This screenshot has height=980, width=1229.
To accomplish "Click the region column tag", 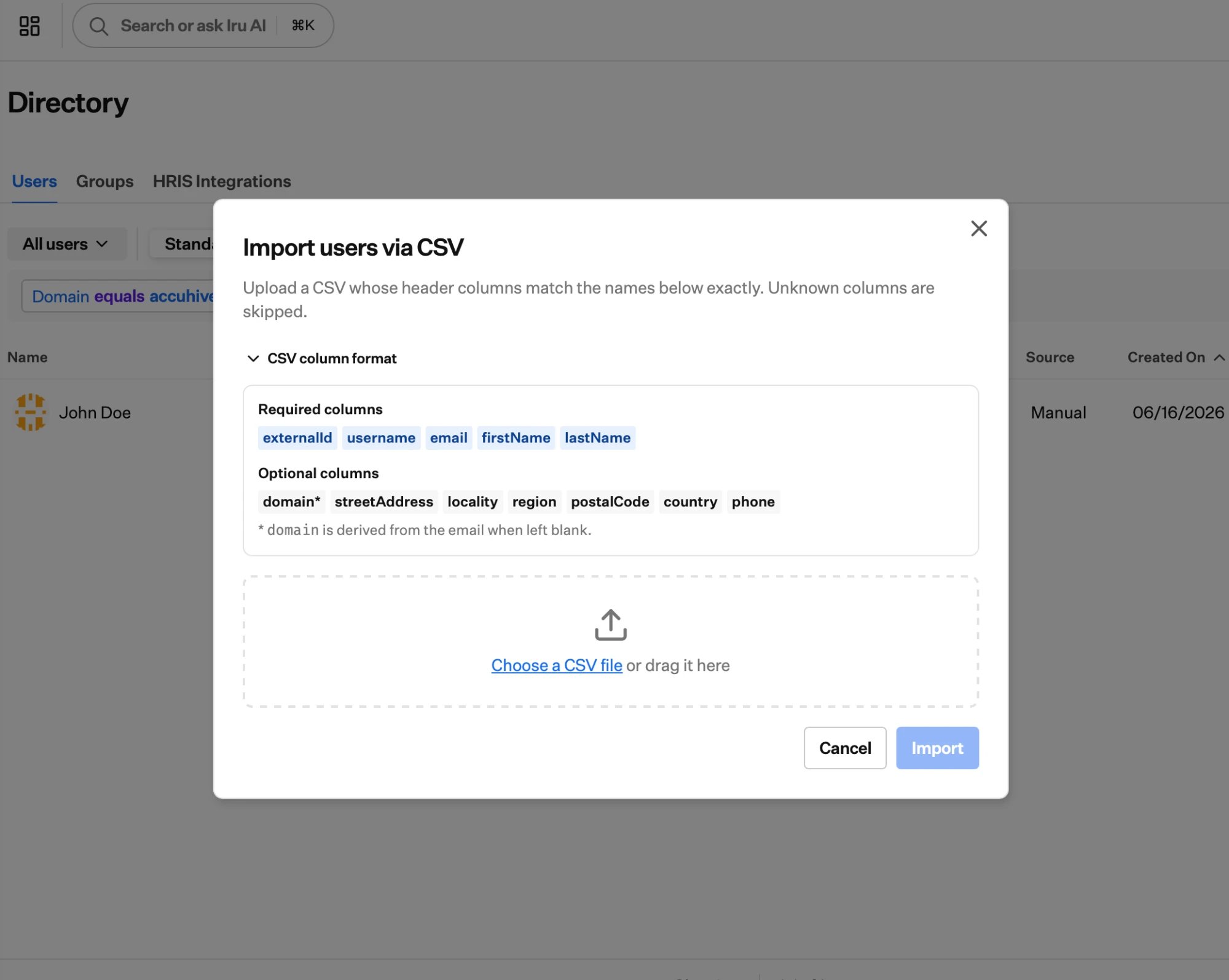I will pyautogui.click(x=534, y=502).
